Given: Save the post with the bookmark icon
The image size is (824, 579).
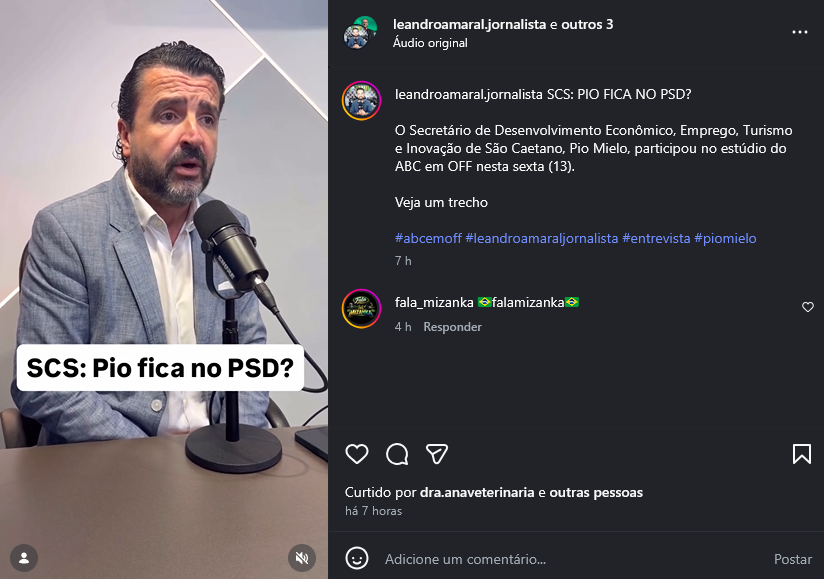Looking at the screenshot, I should click(x=802, y=454).
